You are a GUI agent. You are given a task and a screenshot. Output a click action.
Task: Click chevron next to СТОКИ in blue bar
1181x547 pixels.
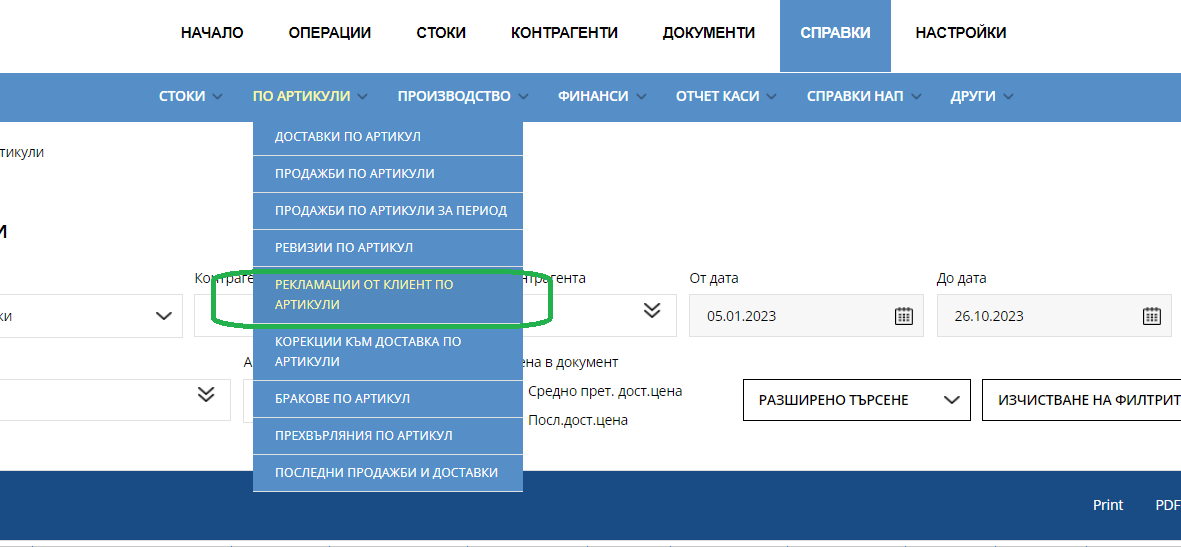tap(218, 96)
